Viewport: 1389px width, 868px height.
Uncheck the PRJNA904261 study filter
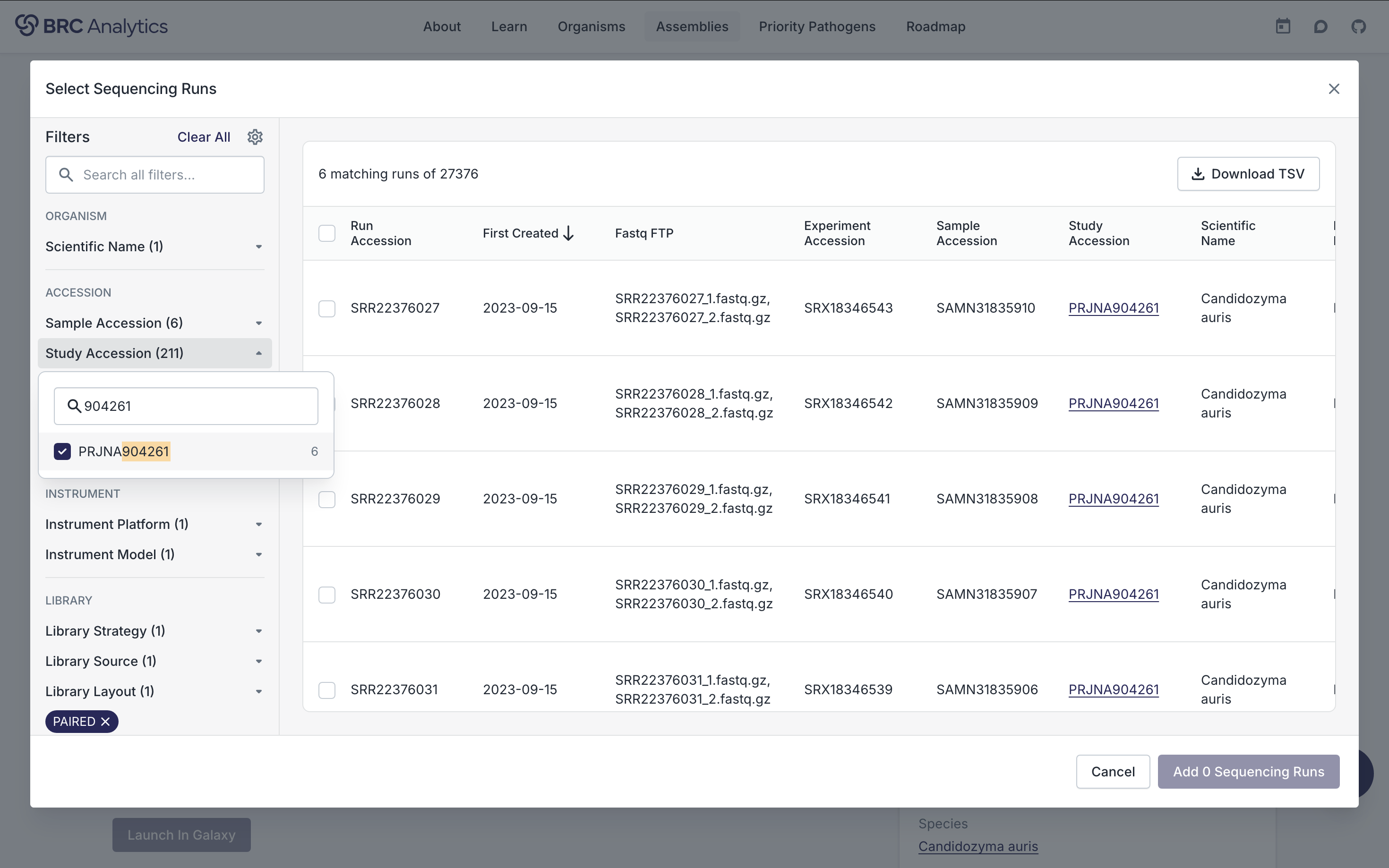[62, 451]
